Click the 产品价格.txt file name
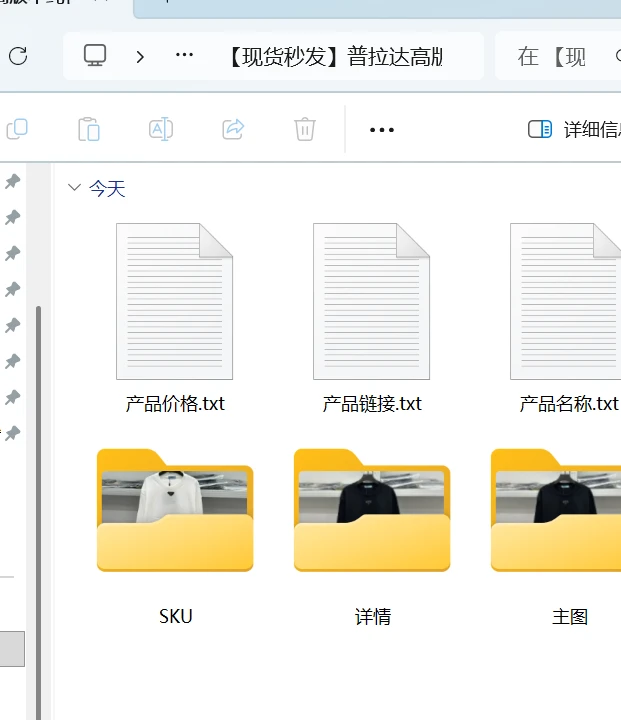 (175, 404)
